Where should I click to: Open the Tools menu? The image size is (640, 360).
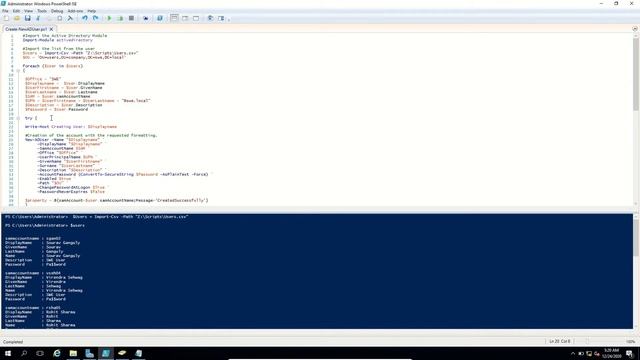coord(42,11)
